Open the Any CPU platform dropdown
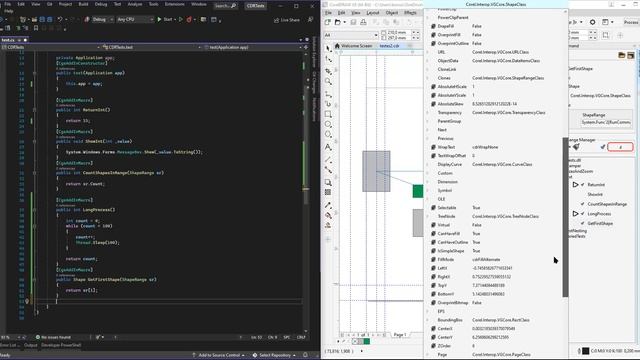 135,19
